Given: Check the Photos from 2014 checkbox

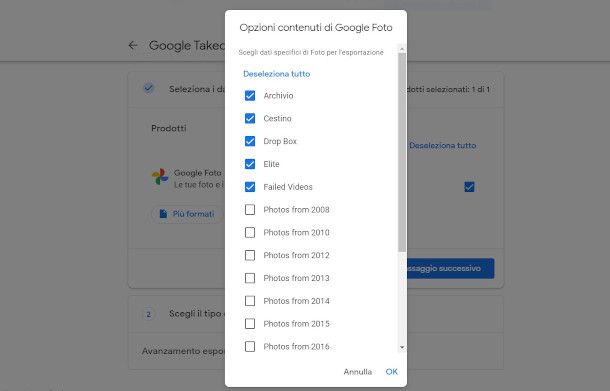Looking at the screenshot, I should [x=250, y=301].
